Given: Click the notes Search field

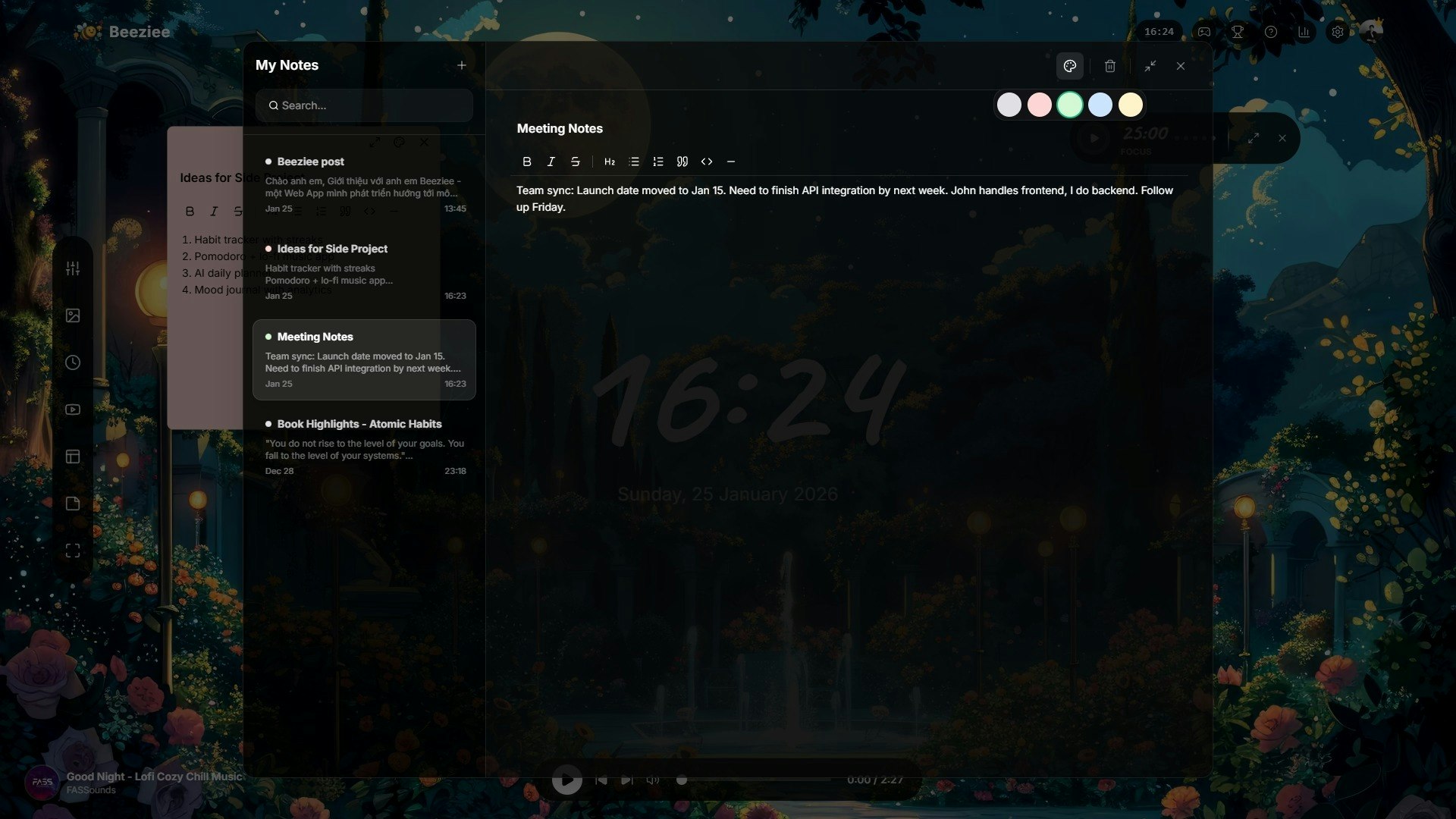Looking at the screenshot, I should [364, 105].
